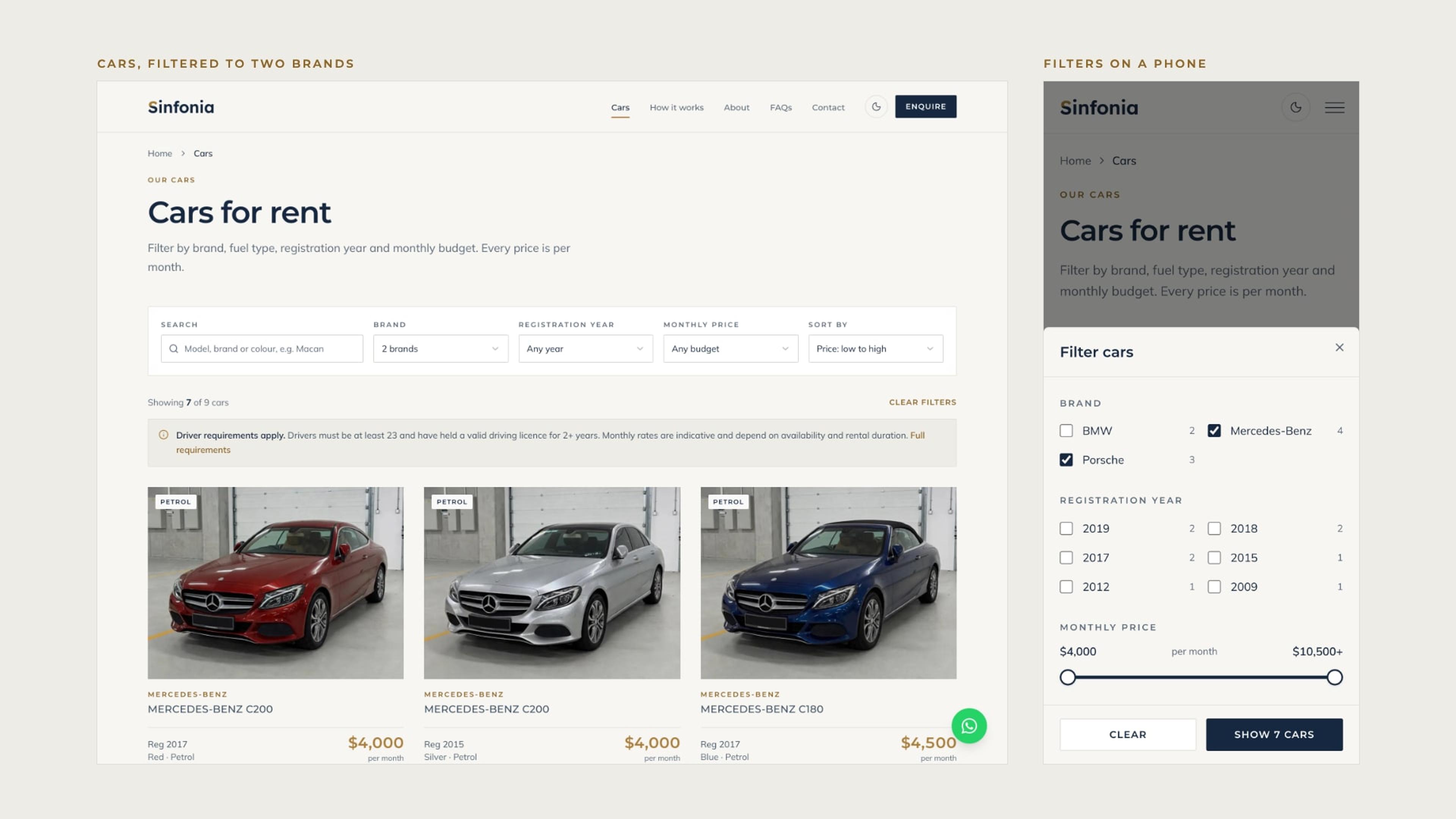Screen dimensions: 1456x819
Task: Click the 'Reg 2015' text
Action: pos(444,744)
